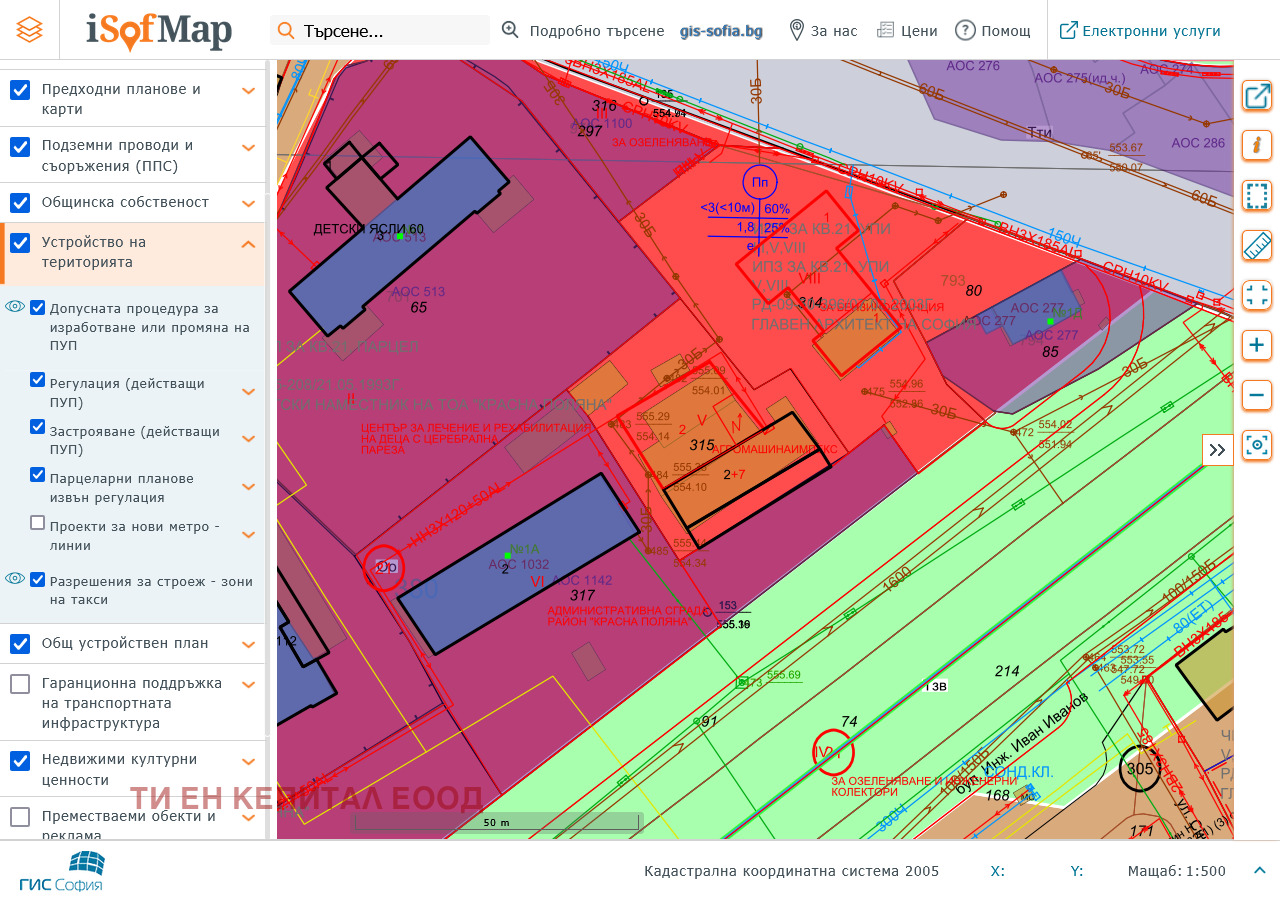1280x899 pixels.
Task: Activate the ruler measure tool
Action: 1257,245
